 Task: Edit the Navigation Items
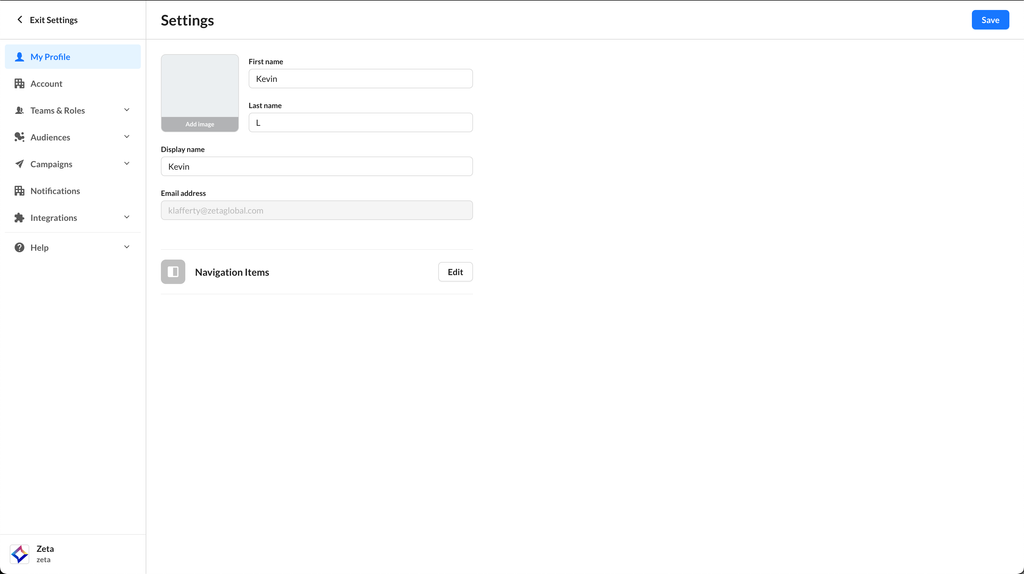(455, 272)
